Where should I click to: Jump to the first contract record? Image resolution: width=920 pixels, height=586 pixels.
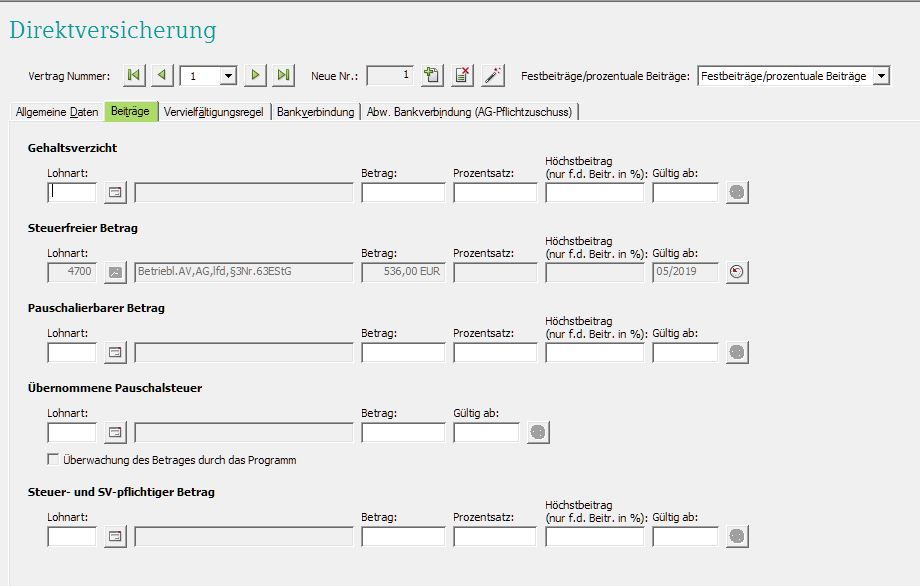pos(134,75)
